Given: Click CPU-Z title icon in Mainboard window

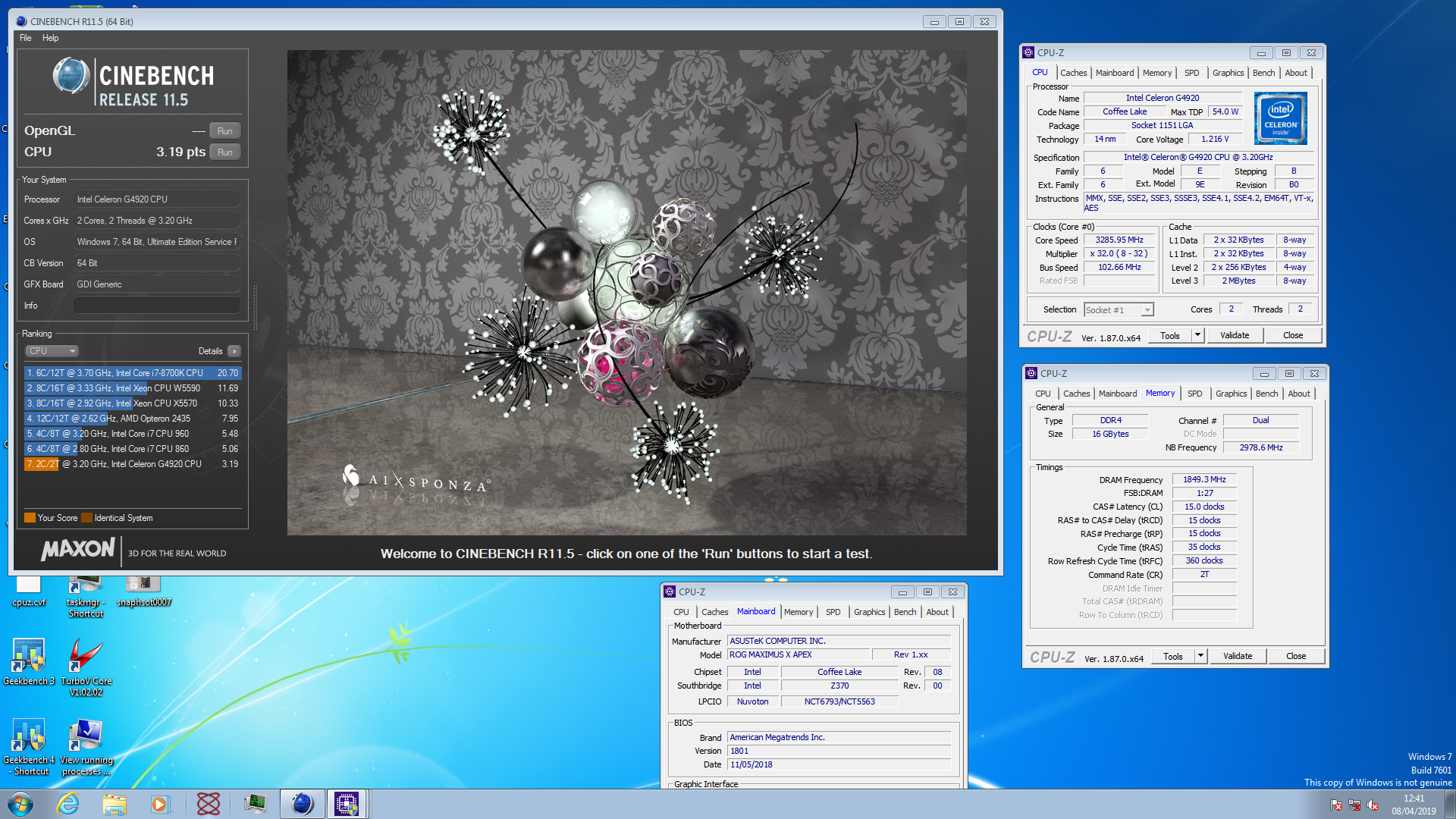Looking at the screenshot, I should 670,591.
